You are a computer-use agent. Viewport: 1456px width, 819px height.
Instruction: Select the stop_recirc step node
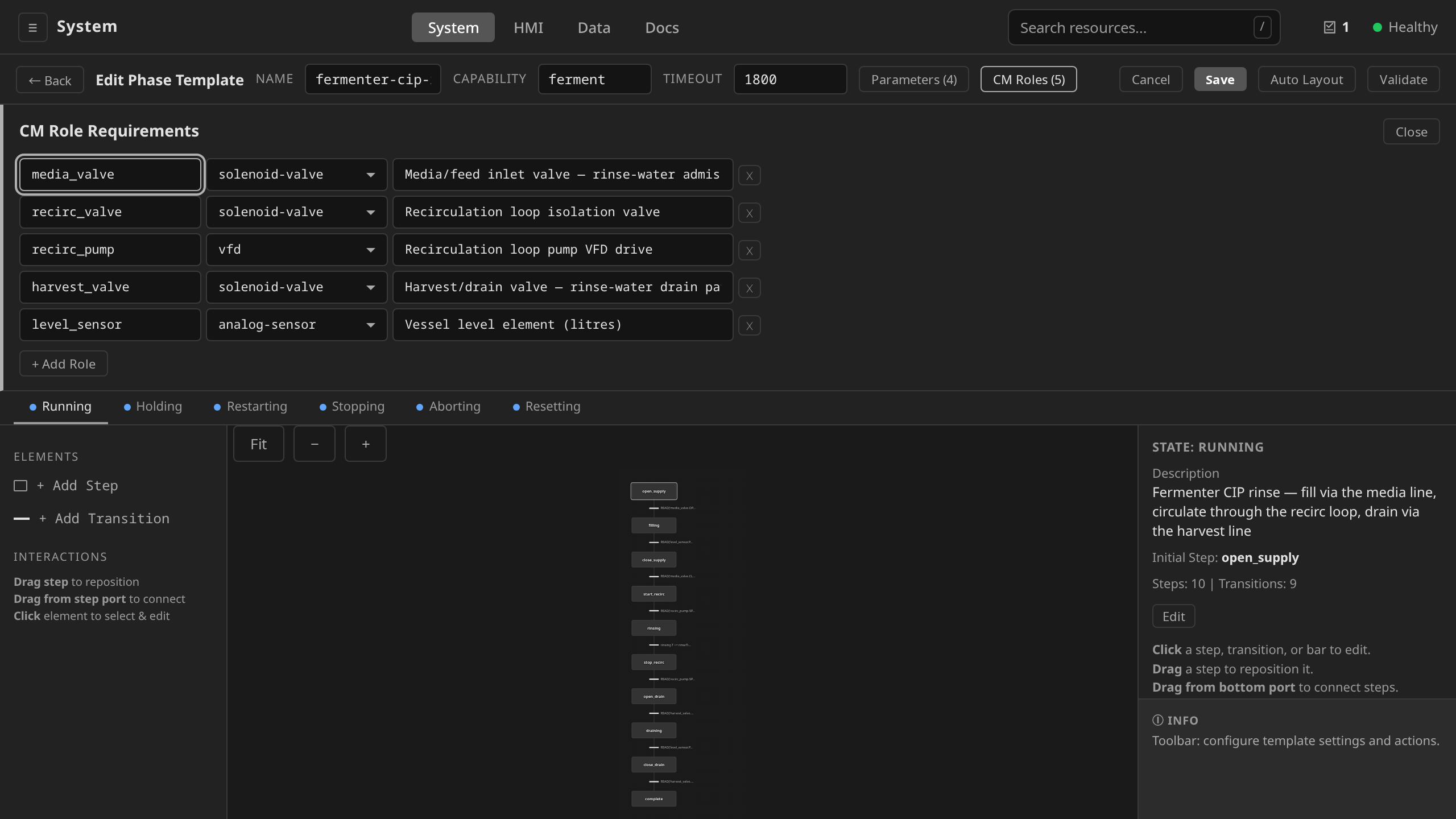654,662
